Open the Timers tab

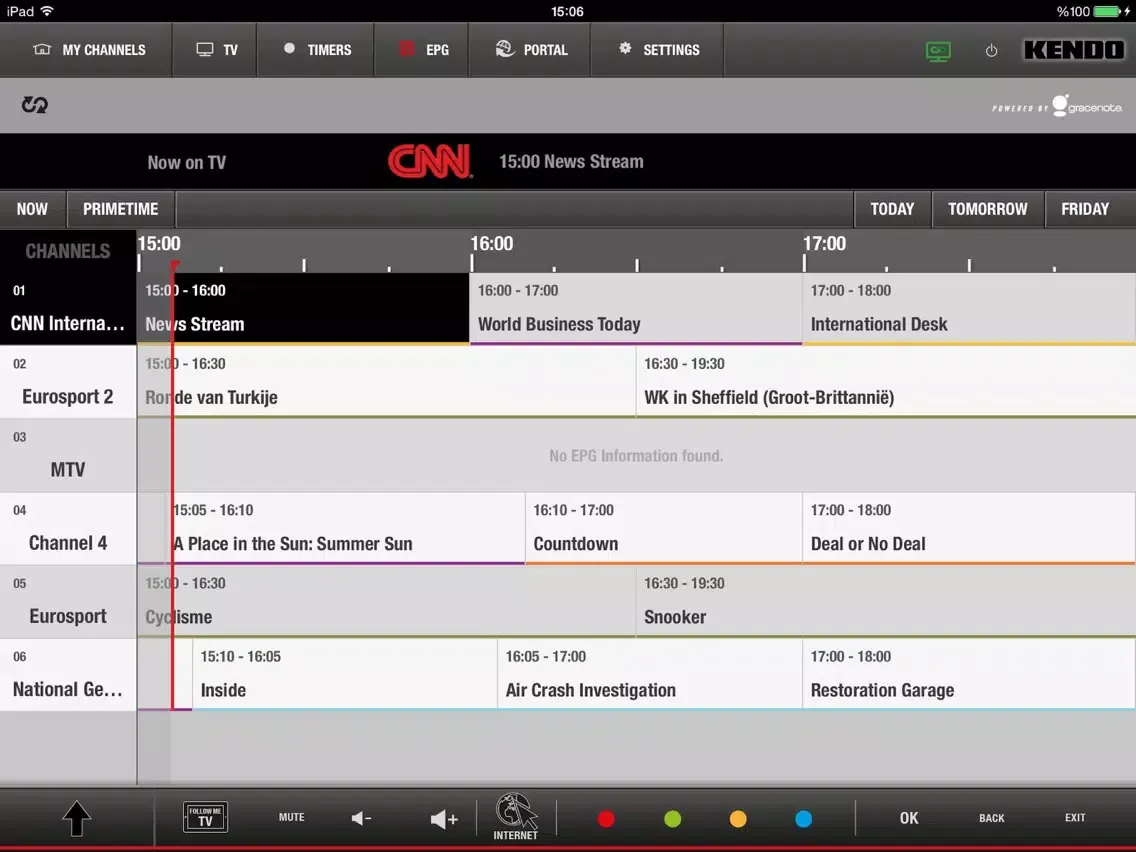point(316,49)
